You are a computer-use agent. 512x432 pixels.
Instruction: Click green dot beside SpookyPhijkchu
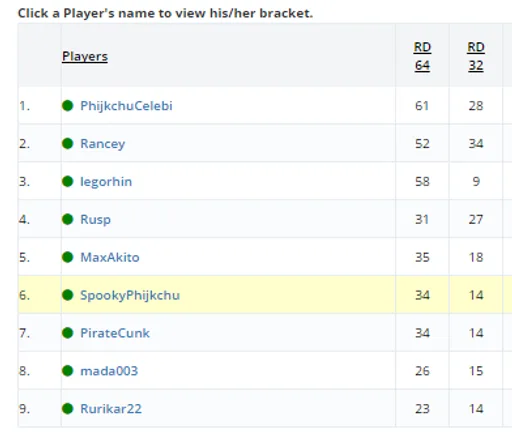(68, 295)
